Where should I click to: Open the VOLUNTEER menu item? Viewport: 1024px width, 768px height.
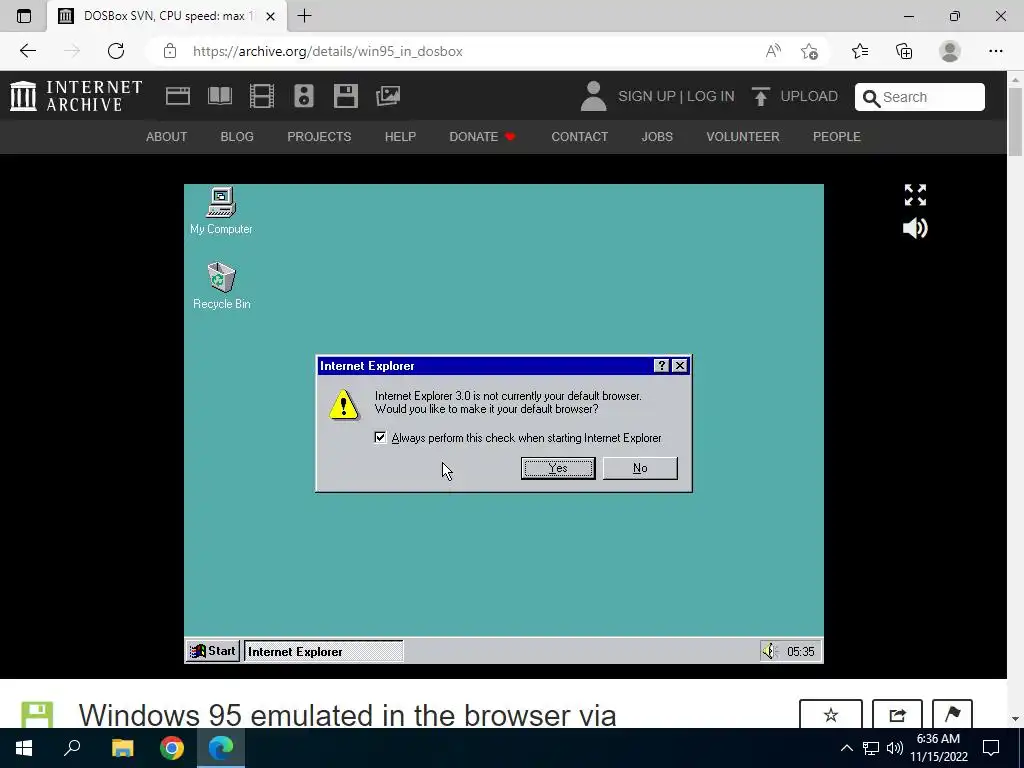[743, 136]
